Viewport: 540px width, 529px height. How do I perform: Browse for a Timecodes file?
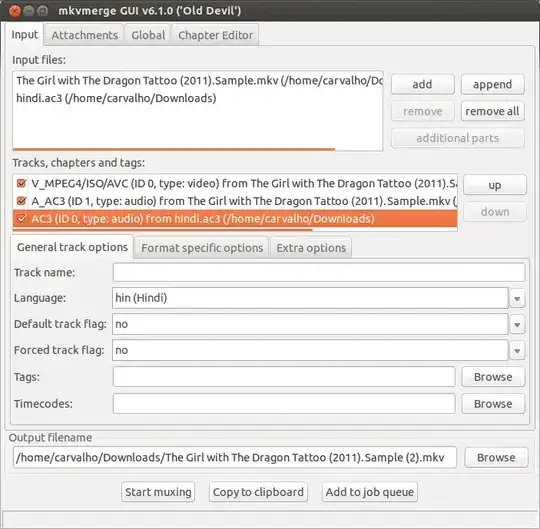(493, 404)
